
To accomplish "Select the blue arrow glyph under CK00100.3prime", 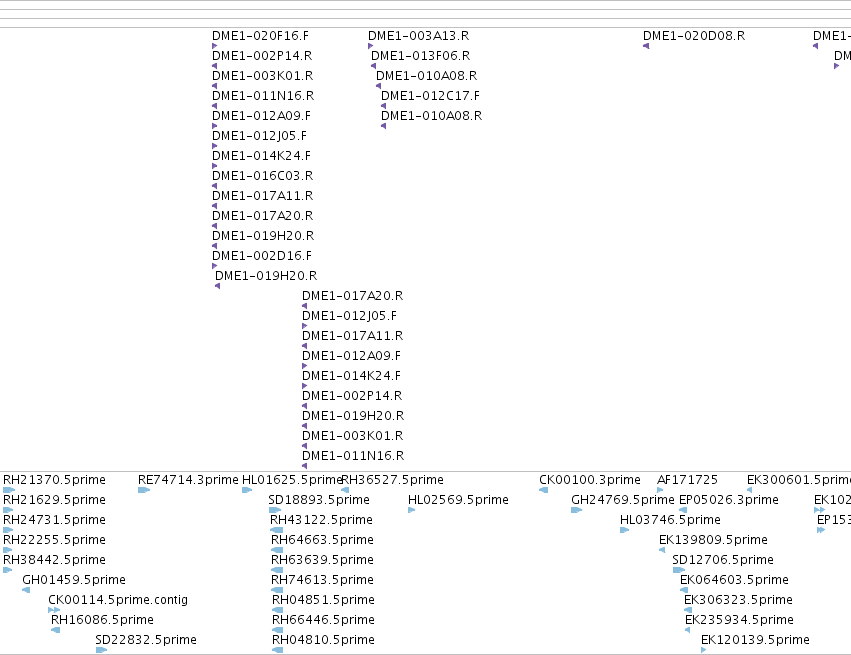I will coord(543,490).
